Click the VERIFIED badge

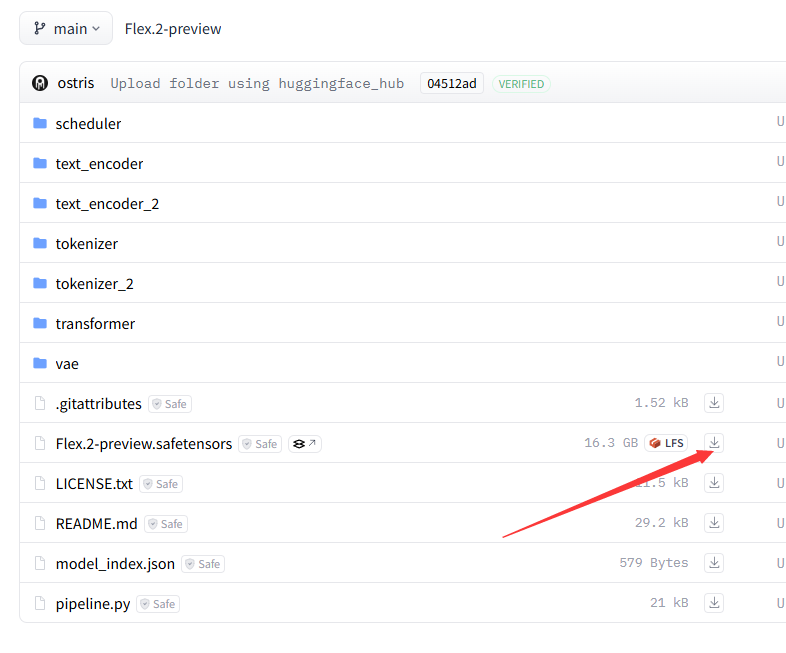[521, 84]
